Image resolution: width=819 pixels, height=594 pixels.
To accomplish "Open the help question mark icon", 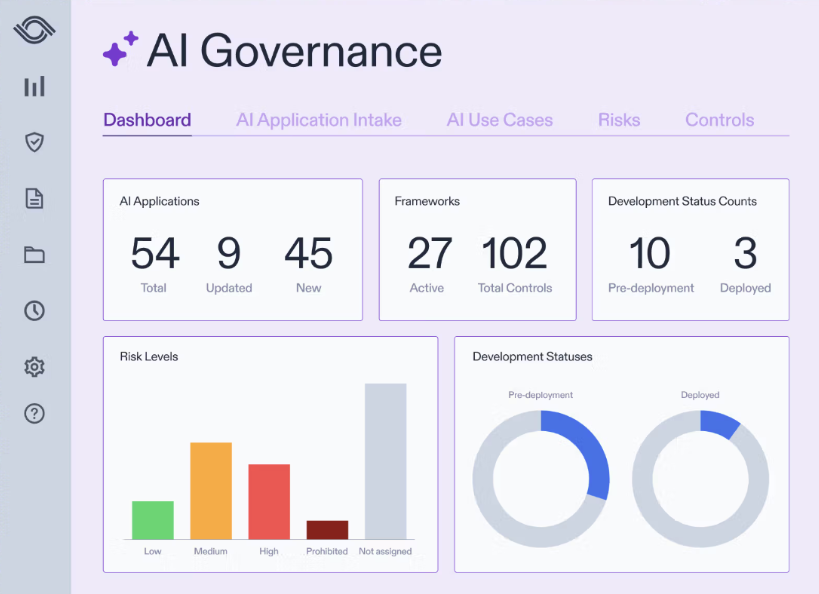I will pos(34,414).
